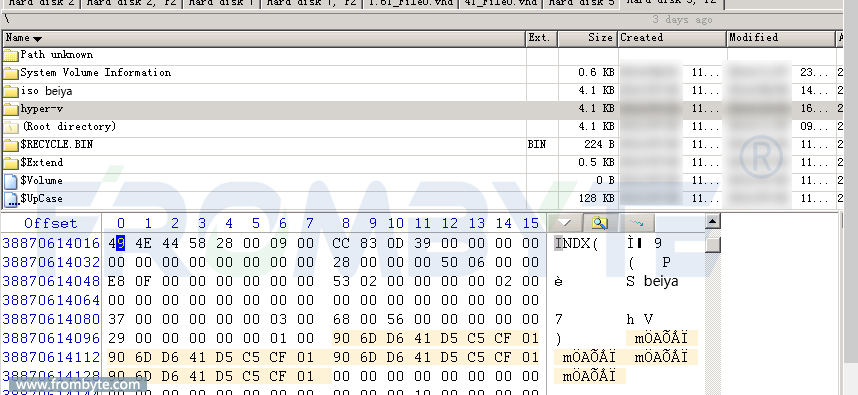Click hex byte 53 at offset 38870614048
The image size is (858, 395).
(341, 281)
